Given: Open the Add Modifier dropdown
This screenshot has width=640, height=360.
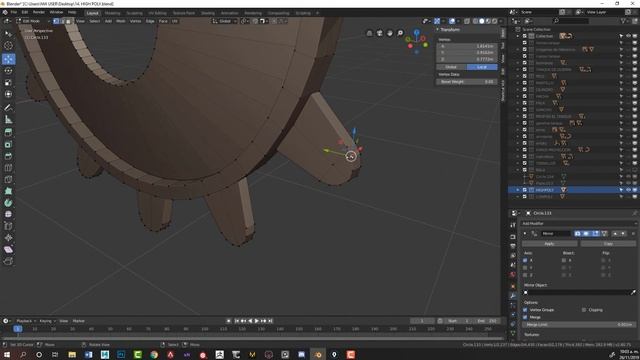Looking at the screenshot, I should (x=579, y=223).
